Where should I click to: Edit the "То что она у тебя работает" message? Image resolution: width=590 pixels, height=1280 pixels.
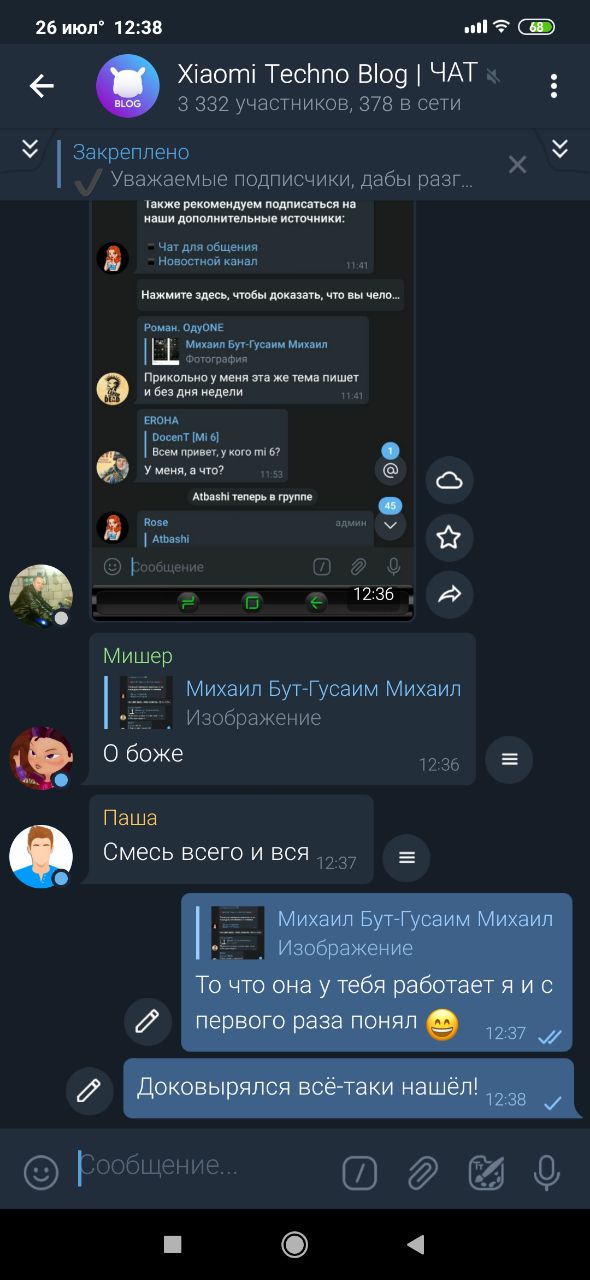coord(147,1021)
